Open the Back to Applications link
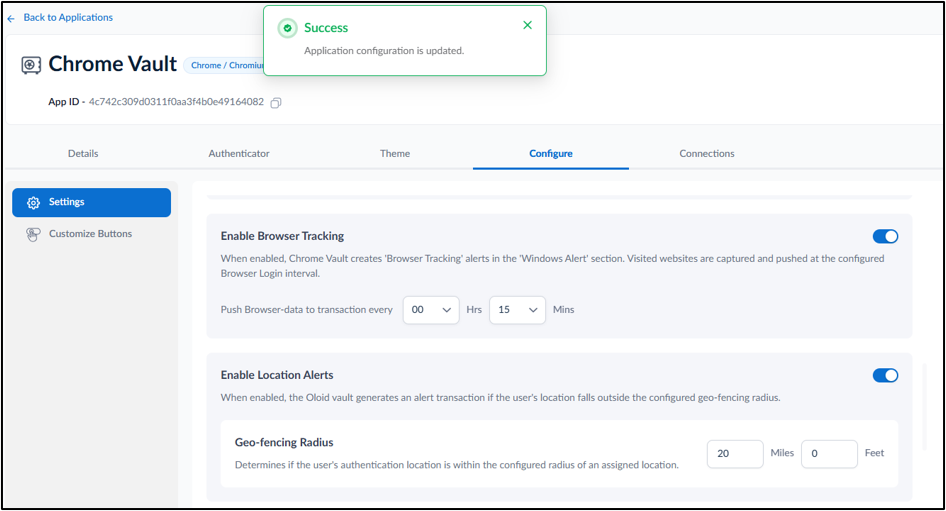 pos(68,17)
